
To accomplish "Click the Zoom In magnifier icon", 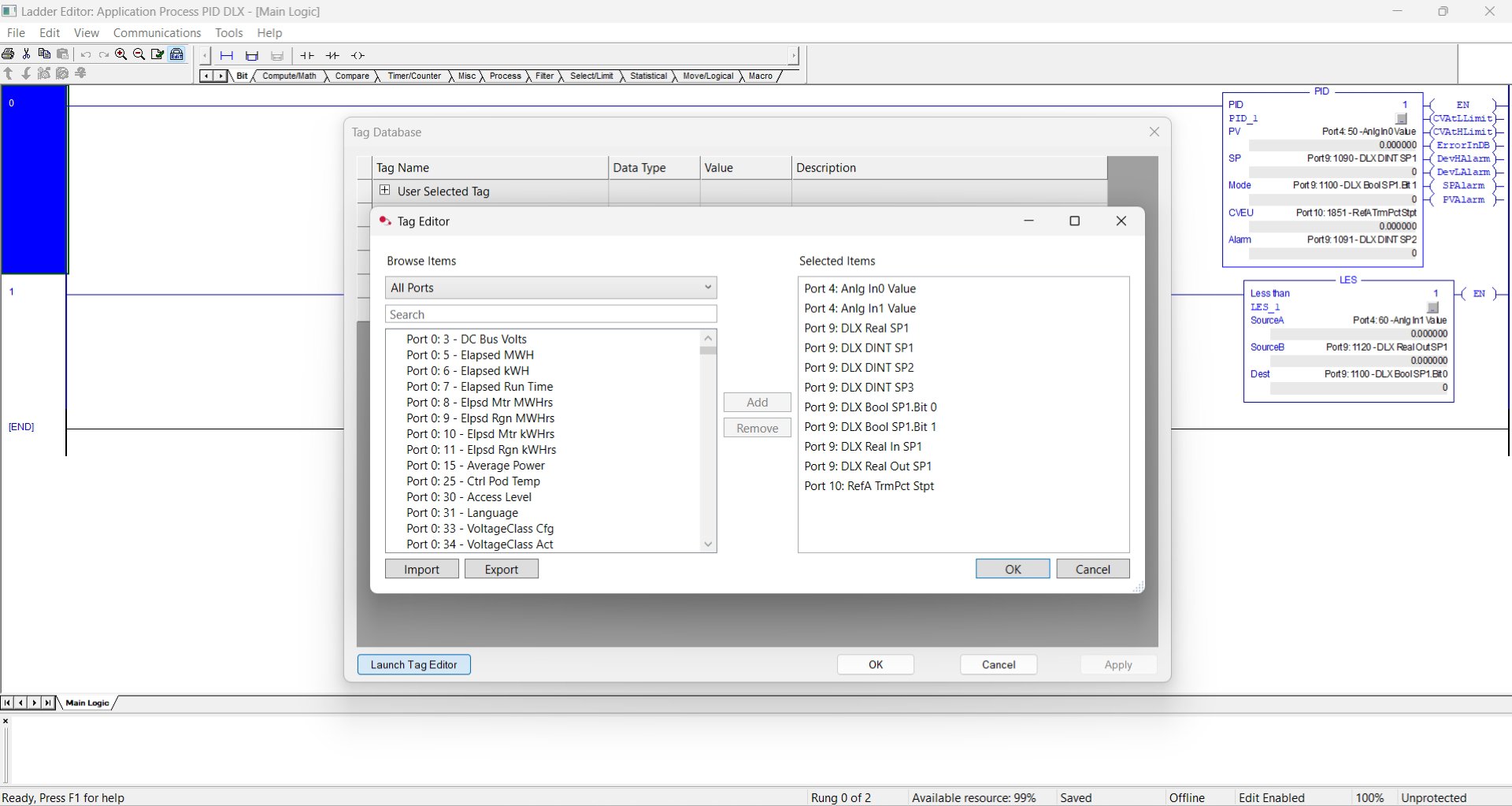I will click(121, 54).
